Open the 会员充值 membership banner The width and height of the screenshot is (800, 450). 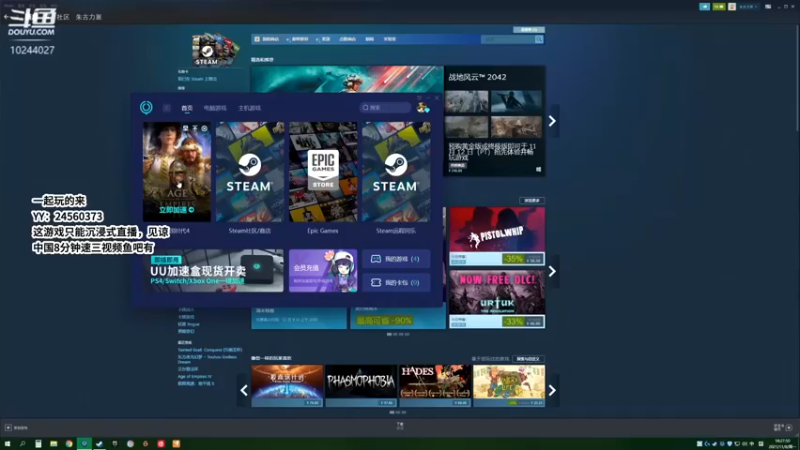coord(323,270)
